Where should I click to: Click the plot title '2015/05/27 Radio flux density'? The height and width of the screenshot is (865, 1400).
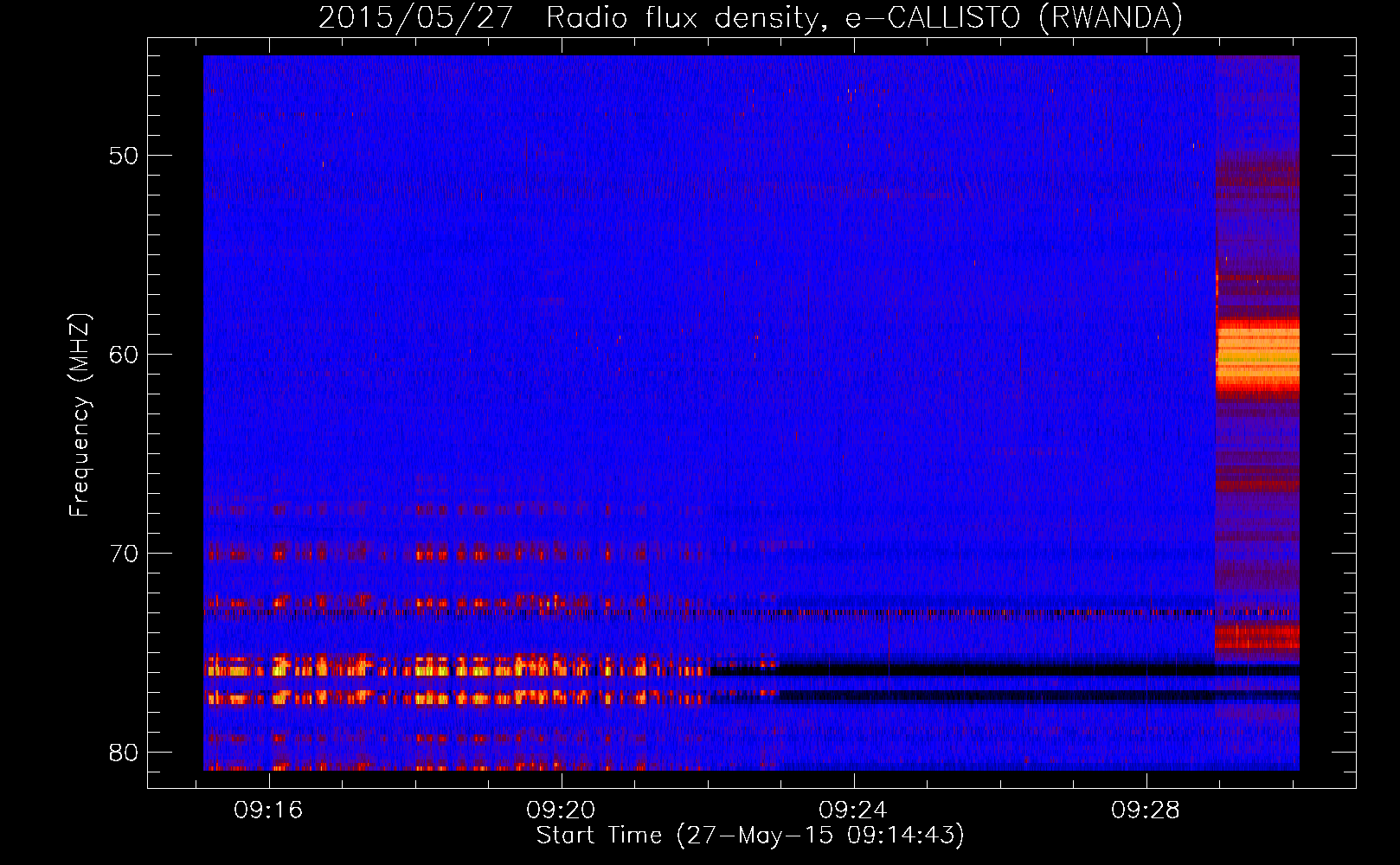[750, 17]
